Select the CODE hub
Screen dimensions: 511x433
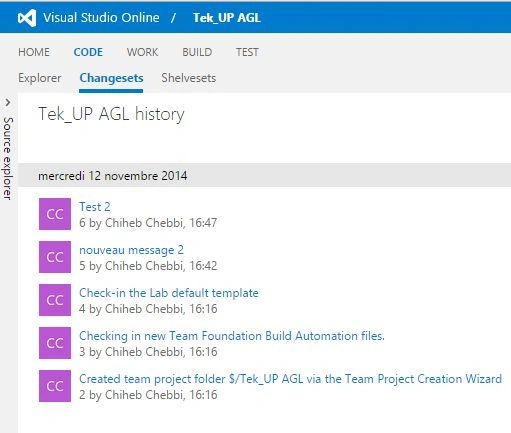click(88, 52)
